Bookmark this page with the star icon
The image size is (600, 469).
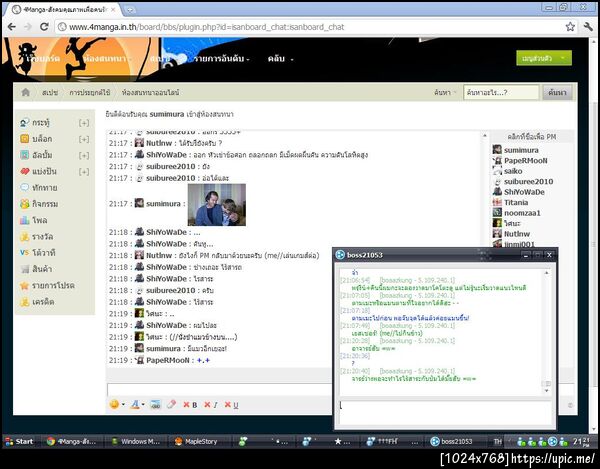coord(570,27)
